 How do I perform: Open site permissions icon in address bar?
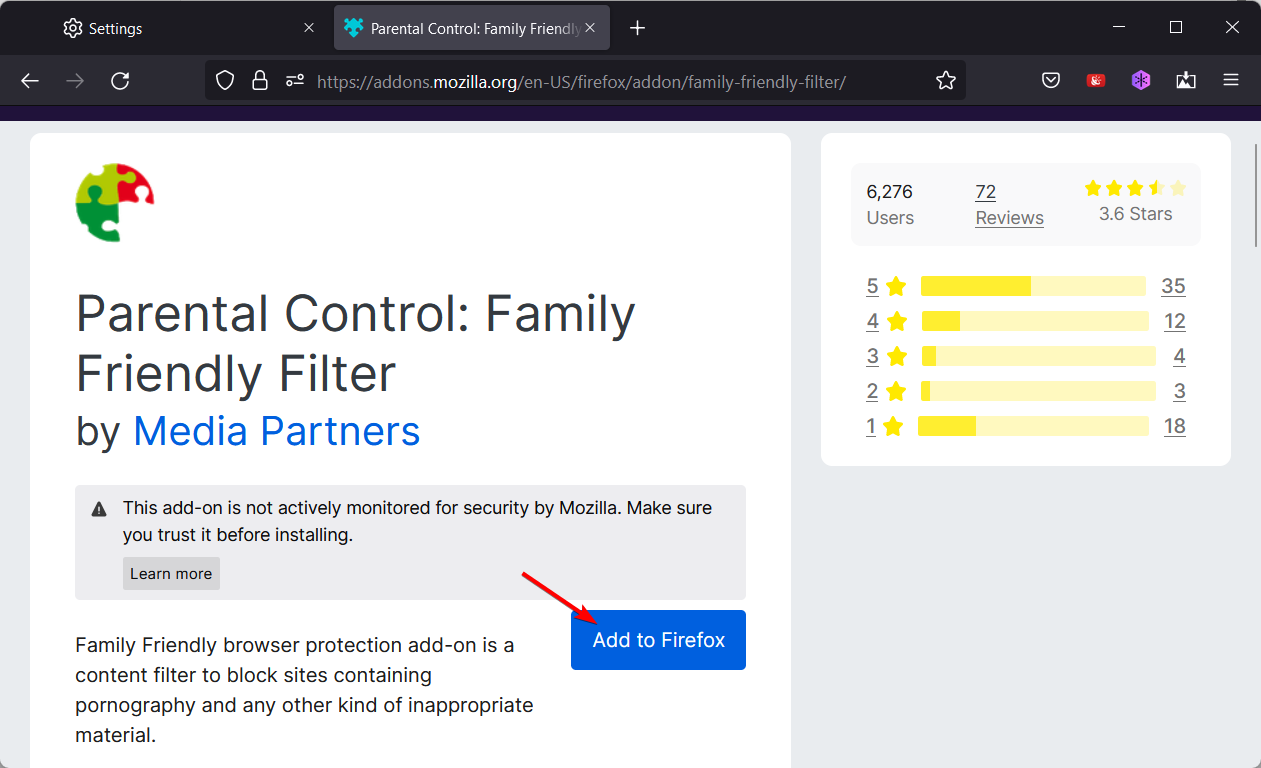[x=294, y=81]
